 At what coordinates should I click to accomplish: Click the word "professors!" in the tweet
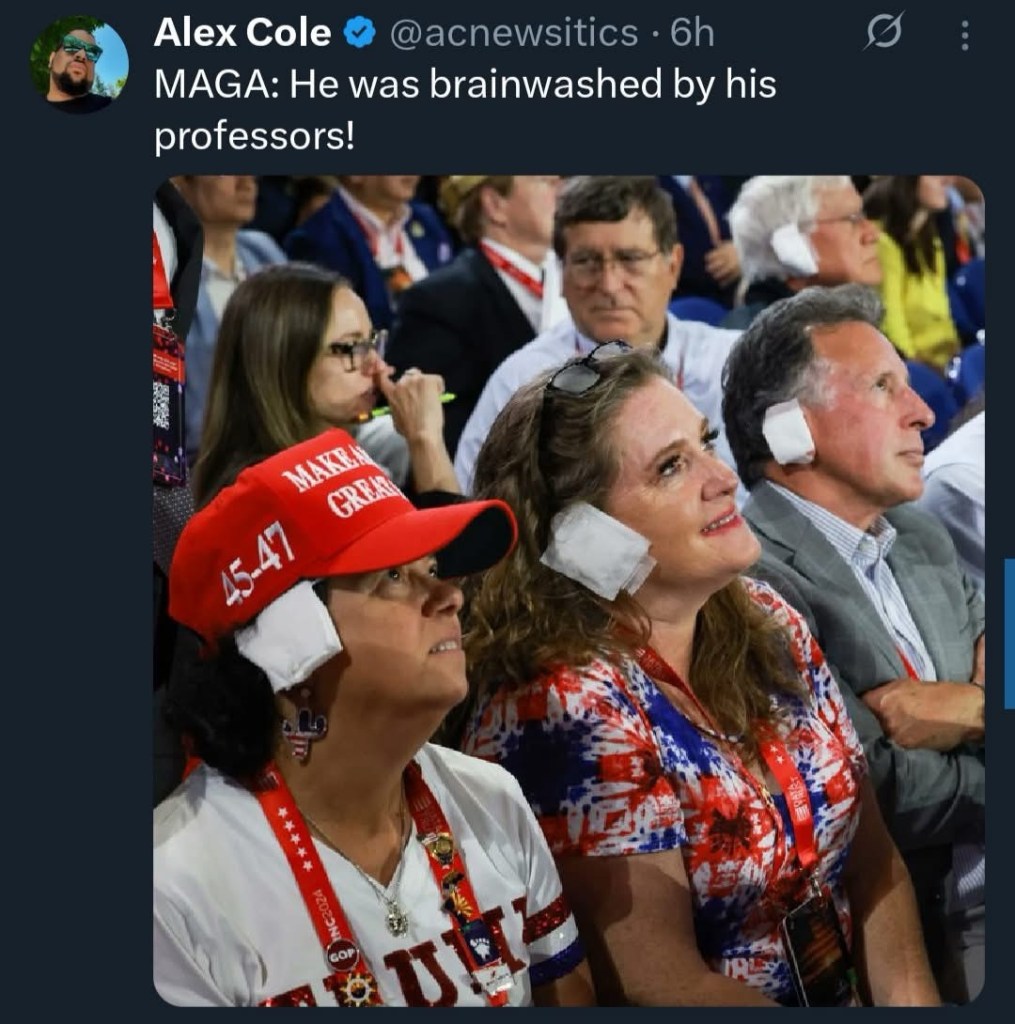[x=254, y=137]
